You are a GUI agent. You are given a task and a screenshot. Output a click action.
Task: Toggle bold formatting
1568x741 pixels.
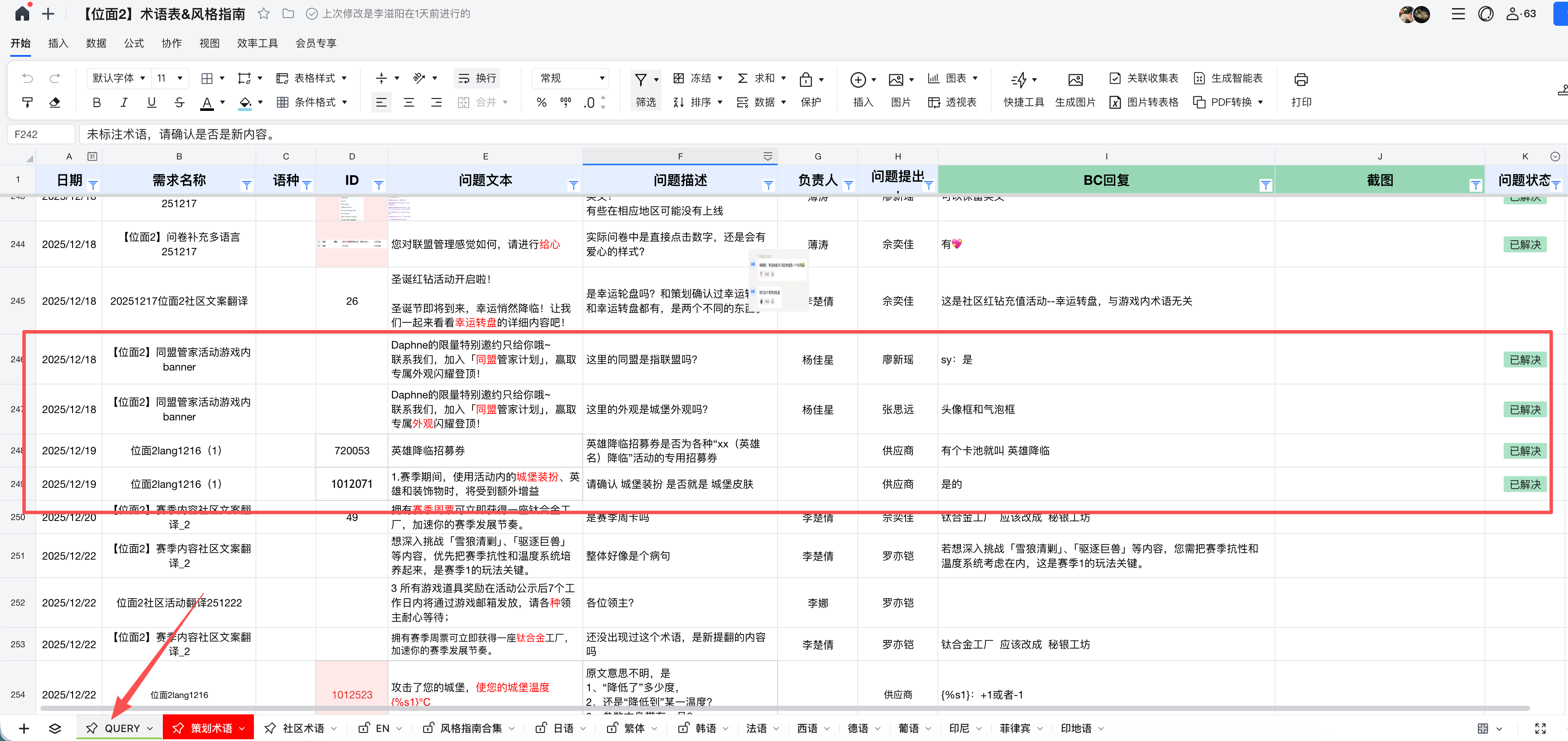point(96,102)
